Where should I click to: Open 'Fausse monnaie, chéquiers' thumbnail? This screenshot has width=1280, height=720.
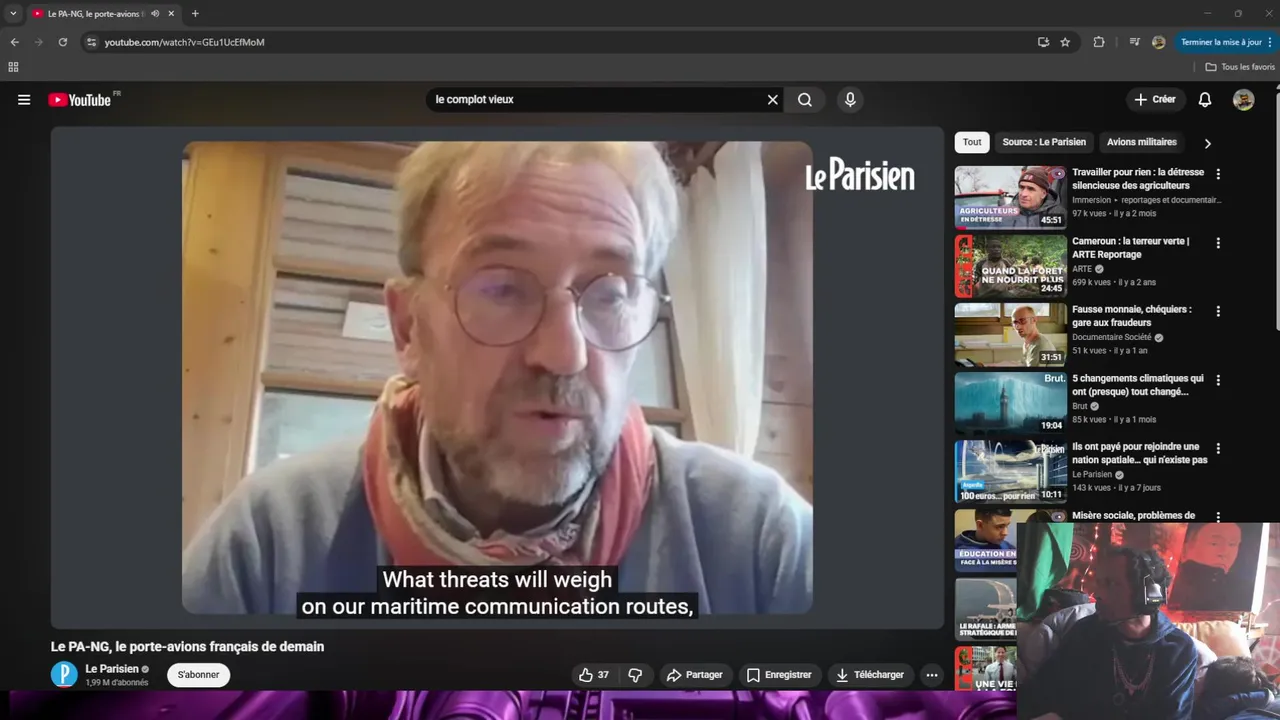click(x=1010, y=334)
